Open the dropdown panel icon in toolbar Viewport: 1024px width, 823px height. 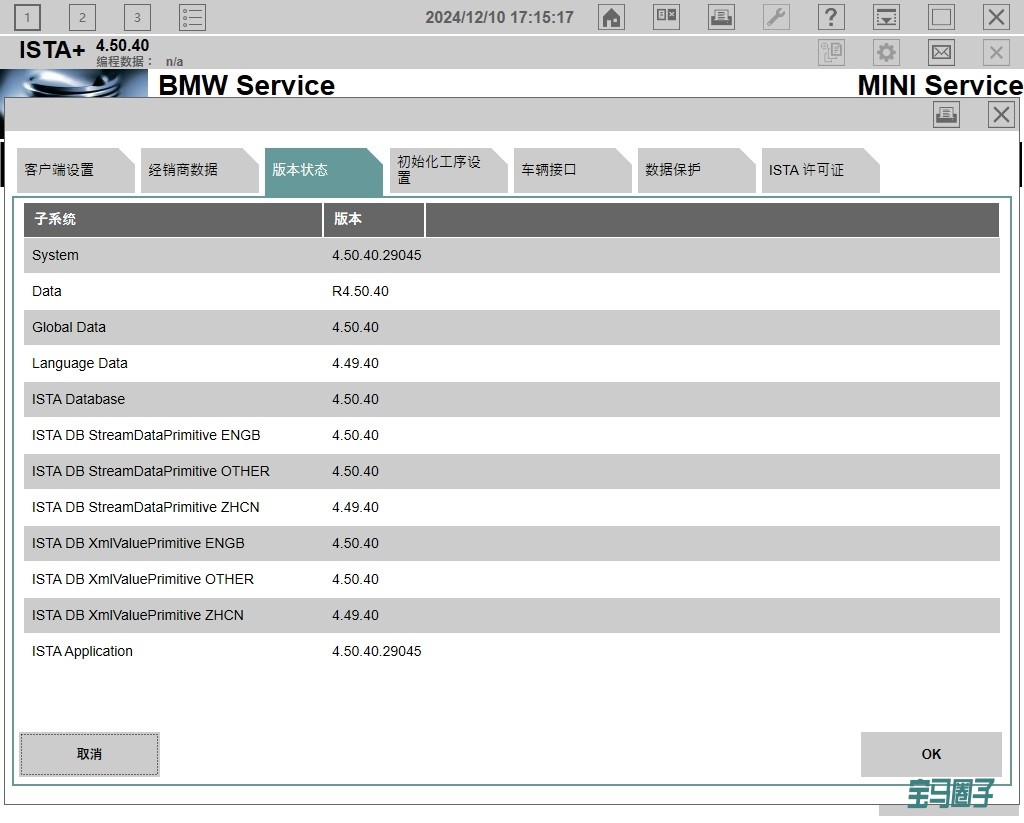[886, 17]
